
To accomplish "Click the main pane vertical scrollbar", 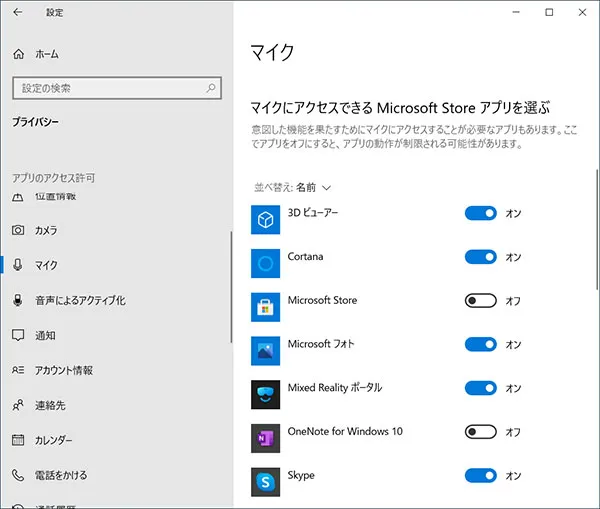I will pyautogui.click(x=597, y=230).
